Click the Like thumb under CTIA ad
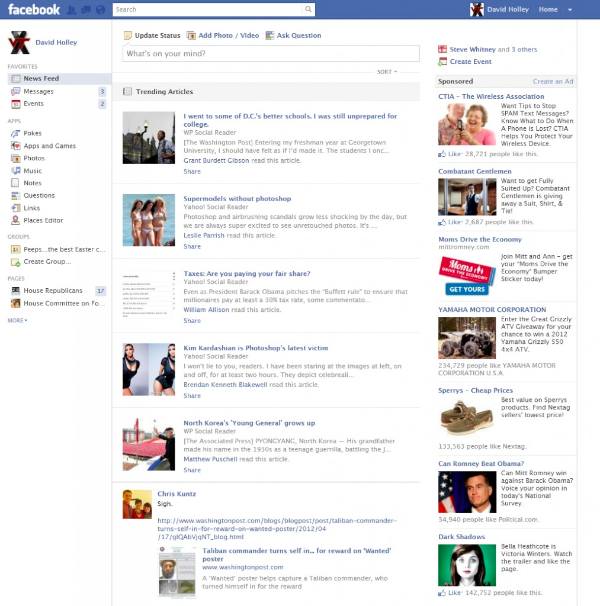This screenshot has height=606, width=600. (x=442, y=155)
